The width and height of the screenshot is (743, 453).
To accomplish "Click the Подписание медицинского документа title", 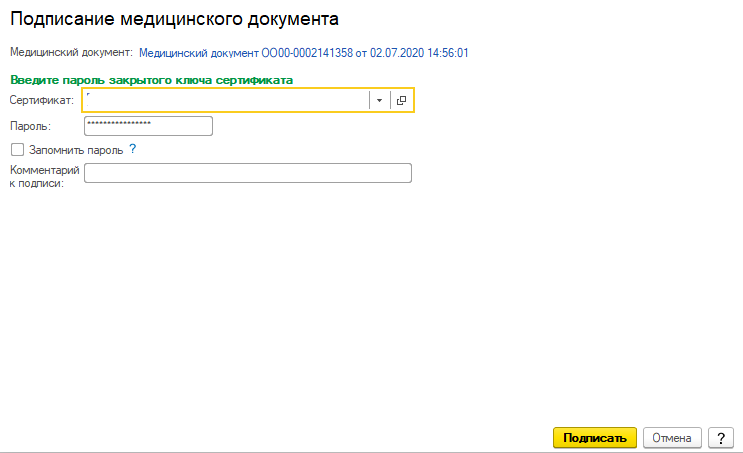I will (174, 19).
